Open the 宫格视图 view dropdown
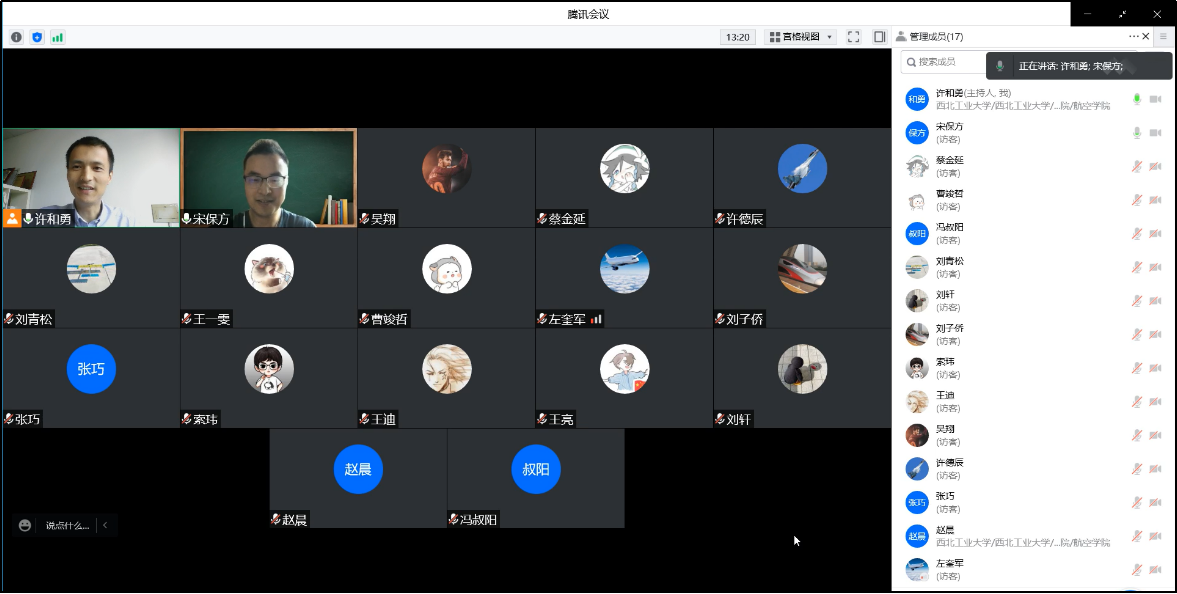Screen dimensions: 1177x594 pos(800,37)
